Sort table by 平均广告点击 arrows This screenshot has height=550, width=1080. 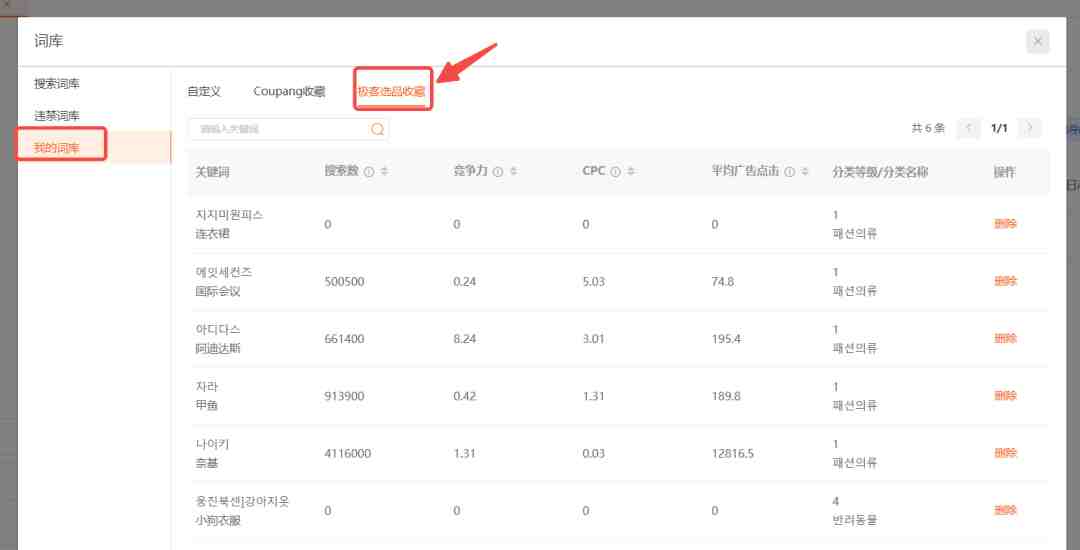805,171
